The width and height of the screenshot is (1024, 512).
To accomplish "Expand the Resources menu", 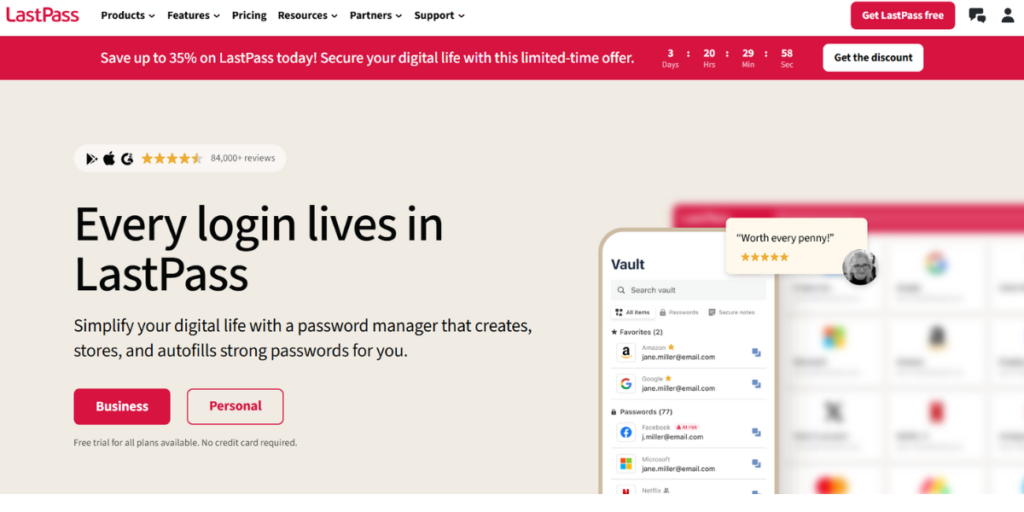I will coord(308,16).
